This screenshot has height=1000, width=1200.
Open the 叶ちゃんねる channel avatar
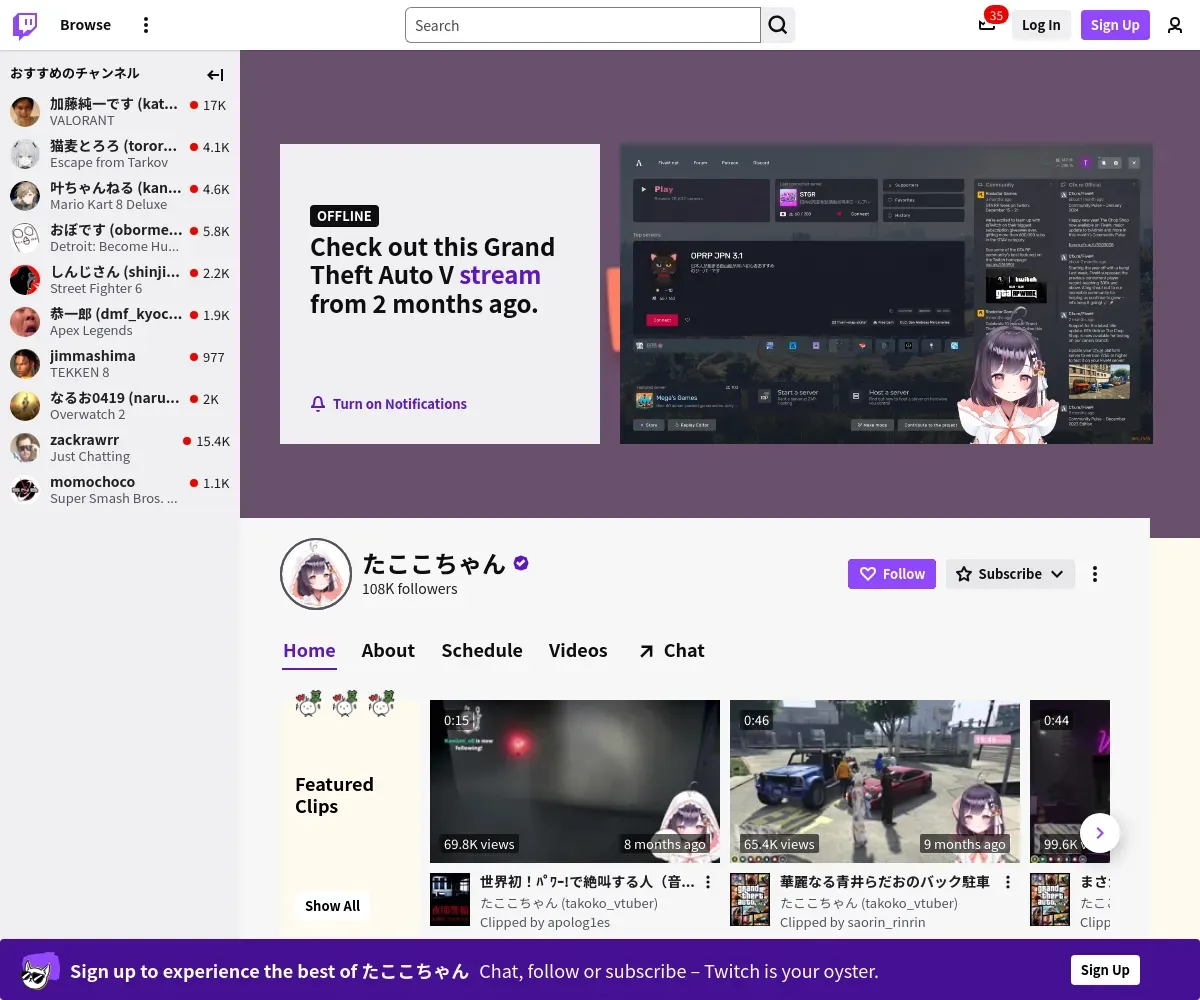(x=25, y=195)
